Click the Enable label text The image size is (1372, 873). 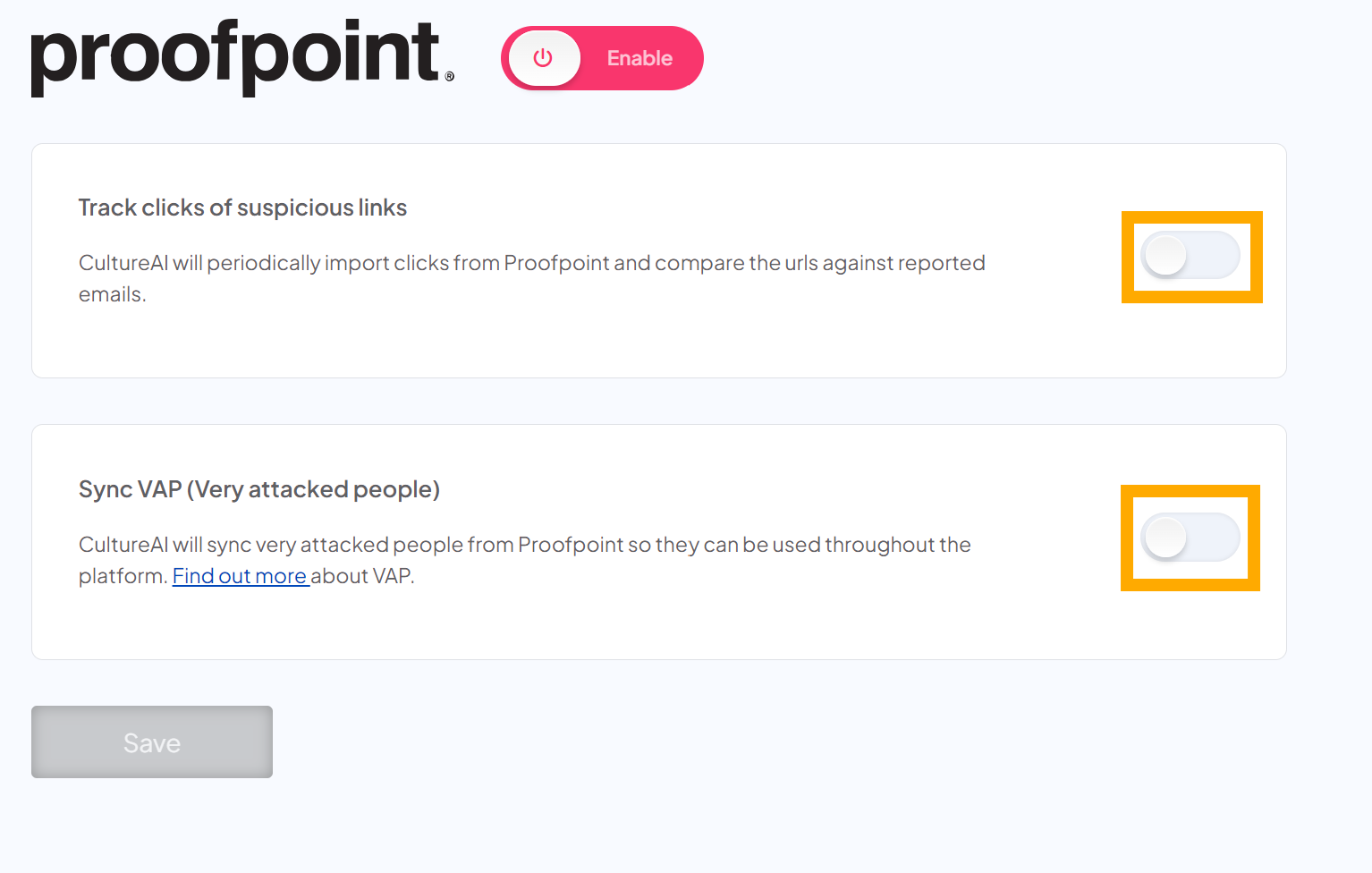tap(639, 57)
